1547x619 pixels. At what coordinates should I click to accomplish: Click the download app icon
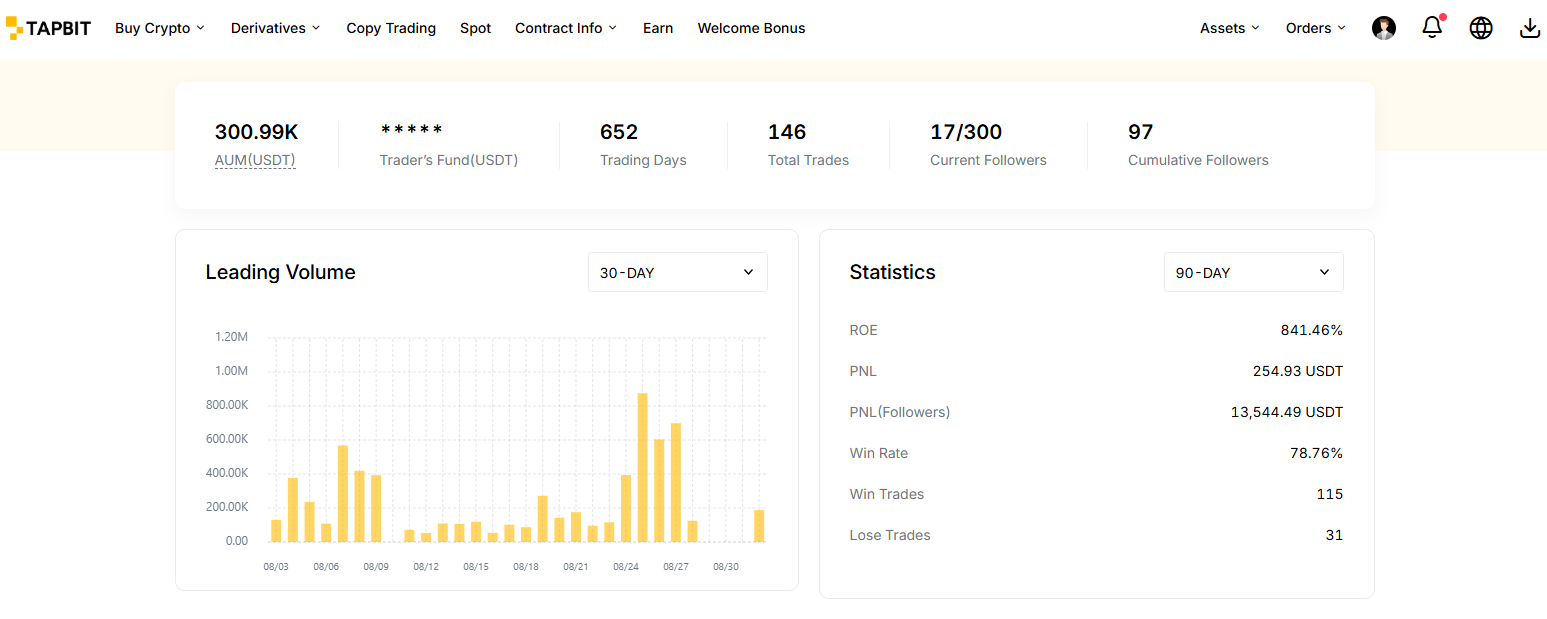pyautogui.click(x=1530, y=28)
